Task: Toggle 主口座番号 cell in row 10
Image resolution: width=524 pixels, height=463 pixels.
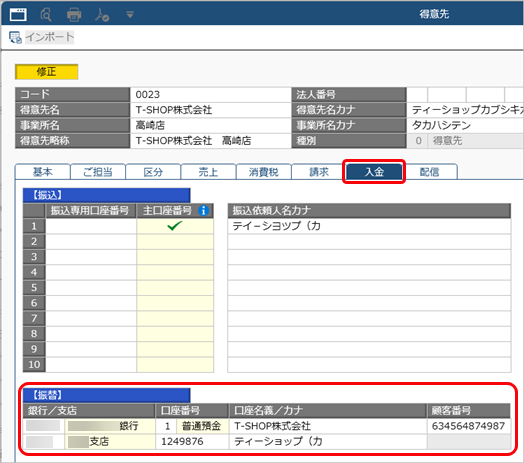Action: [175, 364]
